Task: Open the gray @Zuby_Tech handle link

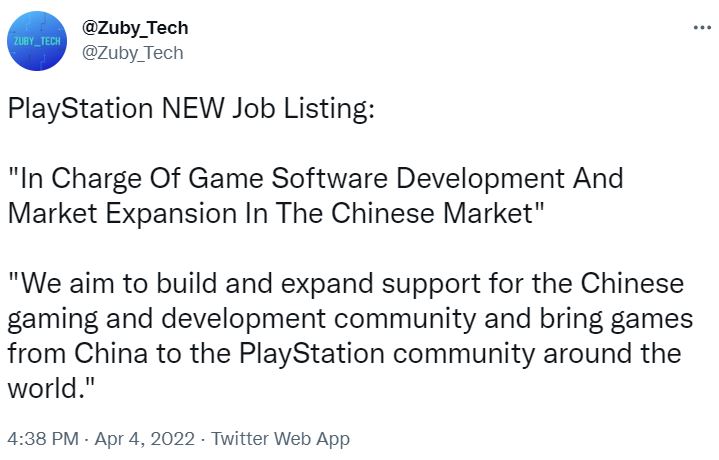Action: 133,53
